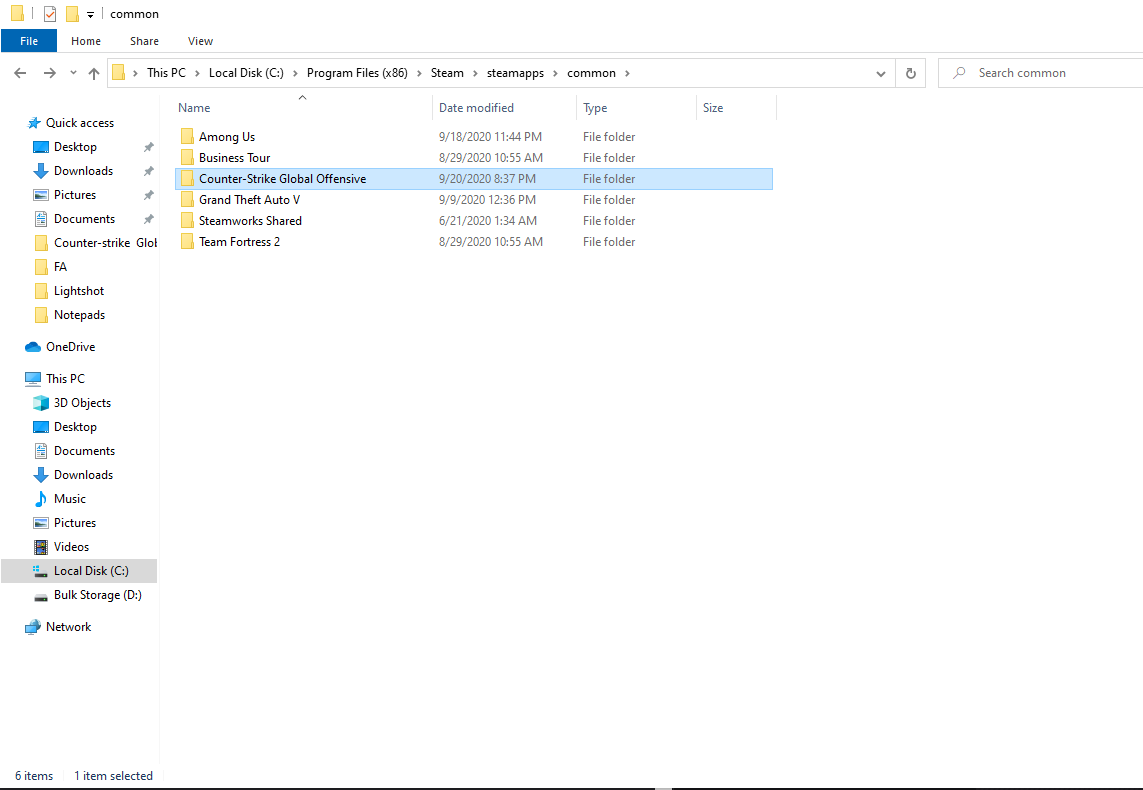Image resolution: width=1143 pixels, height=790 pixels.
Task: Select the Among Us folder icon
Action: tap(187, 136)
